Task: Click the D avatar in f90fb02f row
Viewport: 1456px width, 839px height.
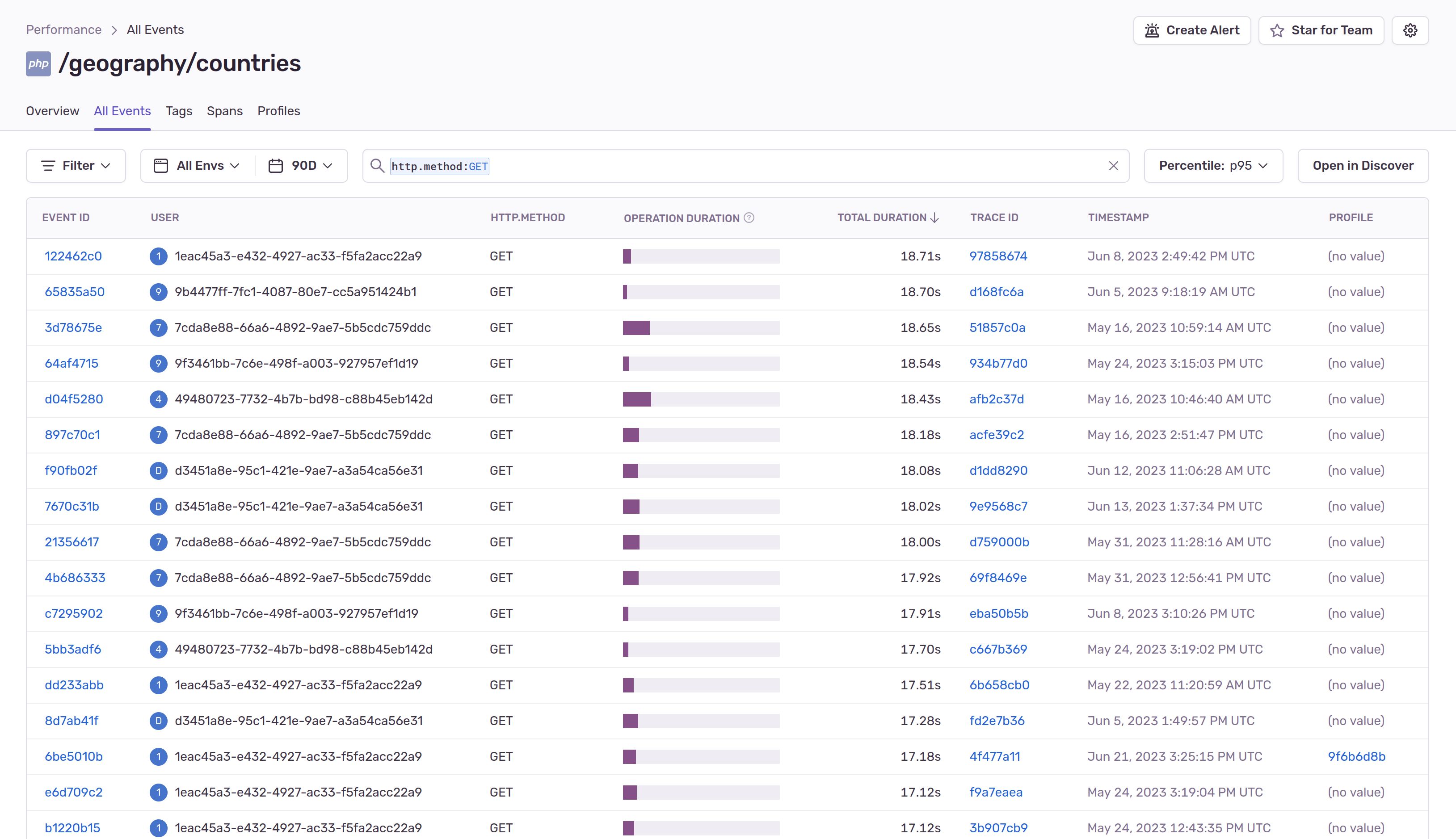Action: [x=158, y=471]
